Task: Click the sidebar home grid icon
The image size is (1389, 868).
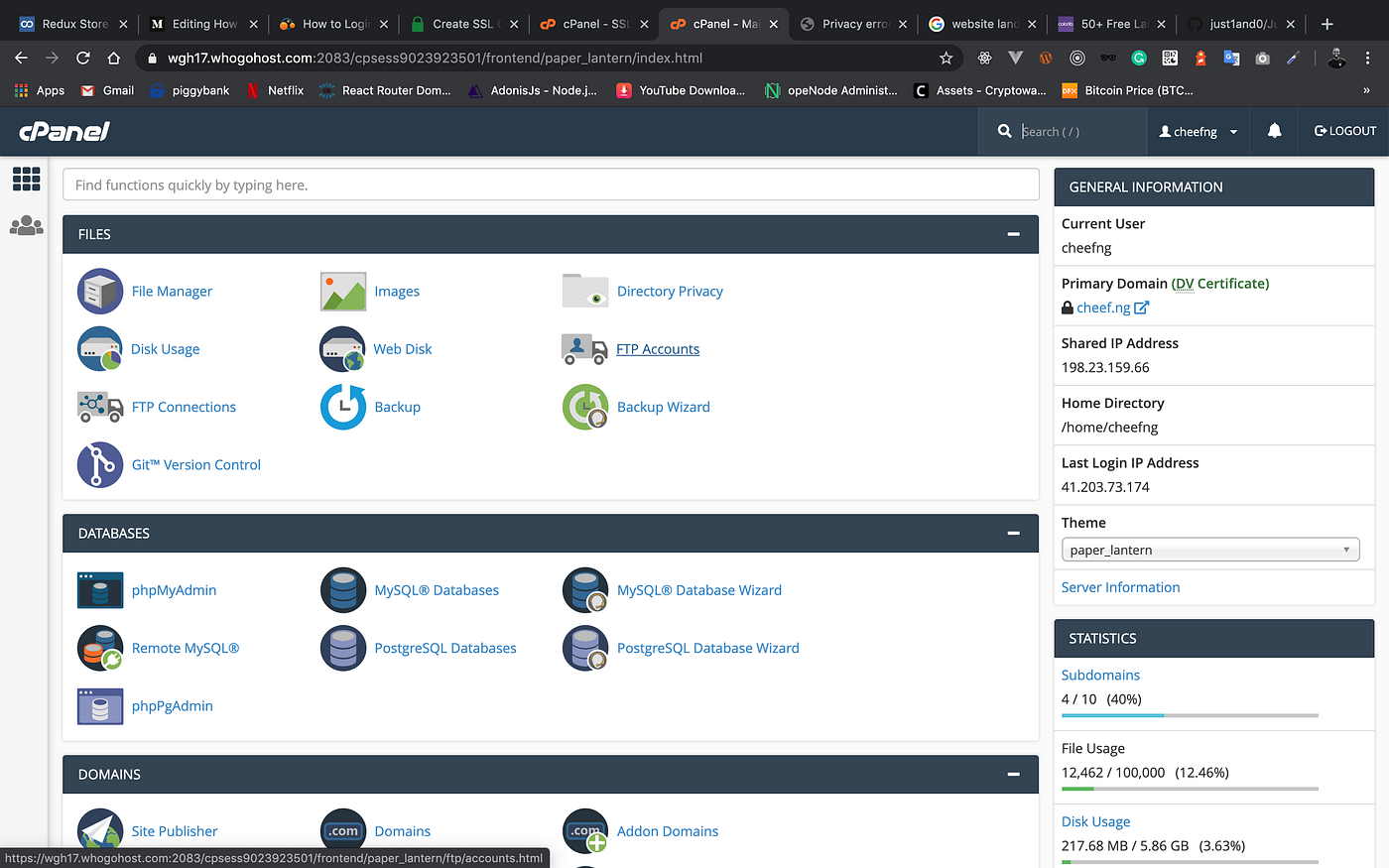Action: pyautogui.click(x=27, y=179)
